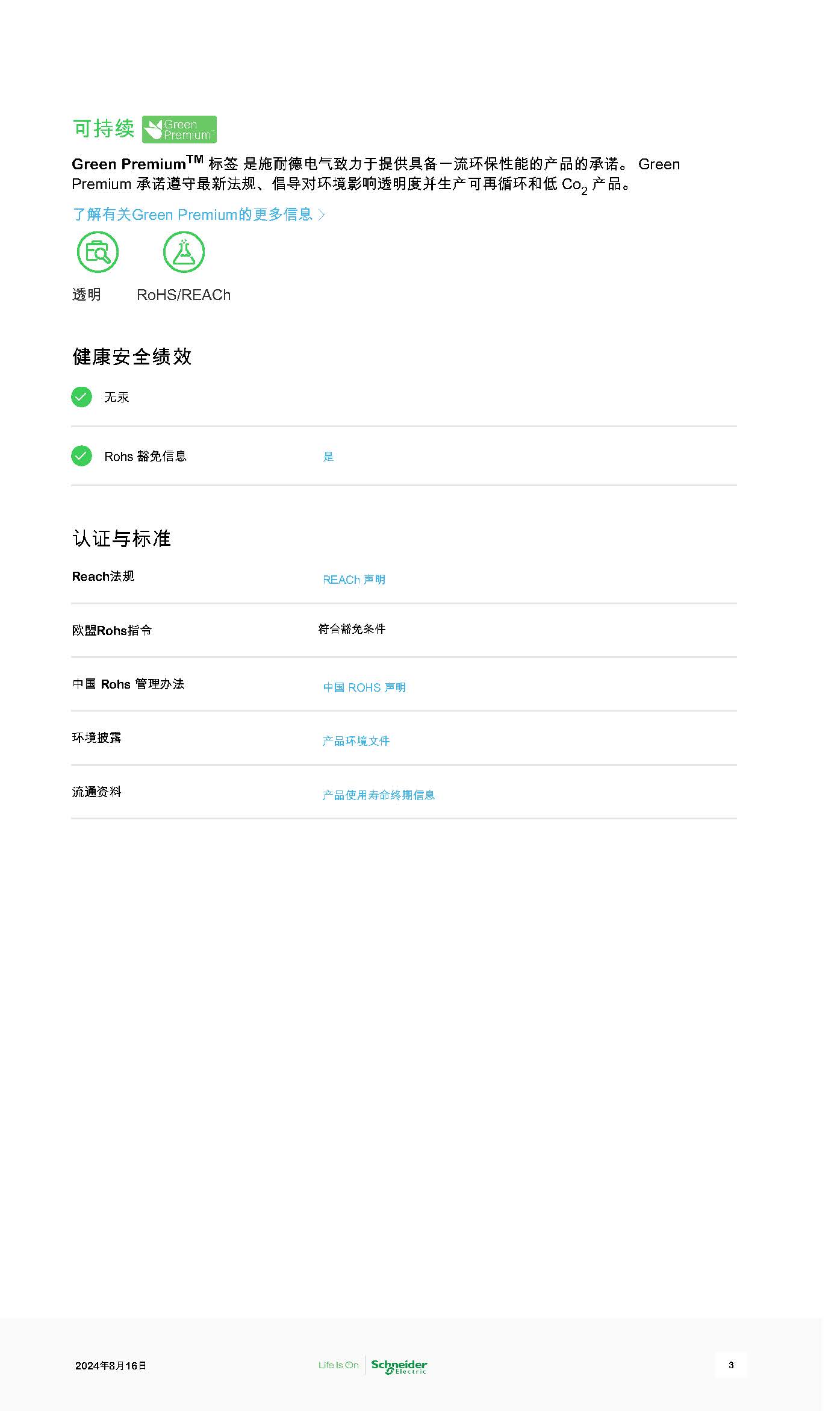Click the green checkmark beside 无汞
This screenshot has width=840, height=1411.
(81, 397)
